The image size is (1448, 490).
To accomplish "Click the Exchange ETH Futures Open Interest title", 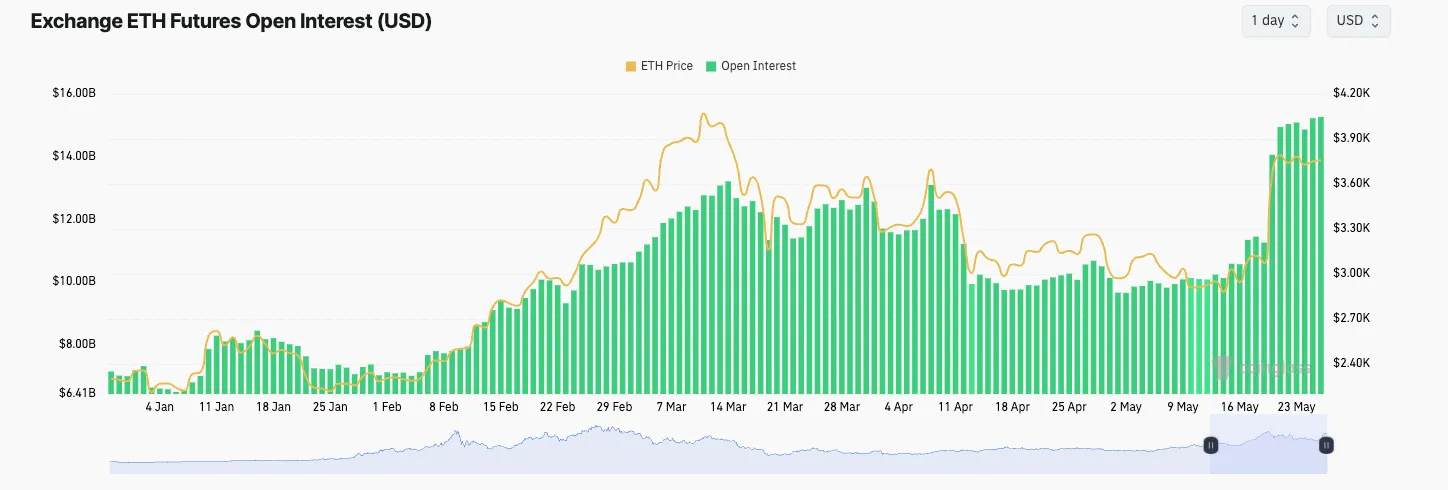I will coord(231,21).
